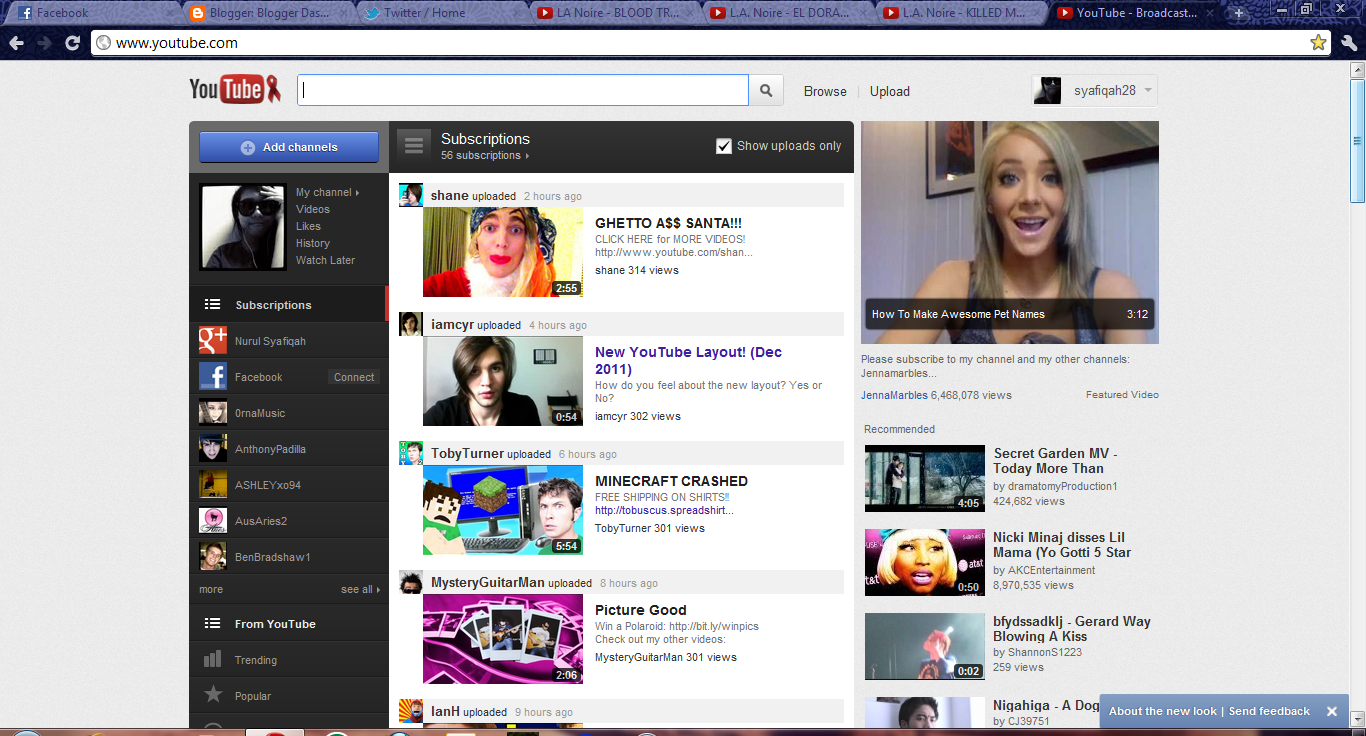The image size is (1366, 736).
Task: Expand 56 subscriptions dropdown
Action: tap(485, 156)
